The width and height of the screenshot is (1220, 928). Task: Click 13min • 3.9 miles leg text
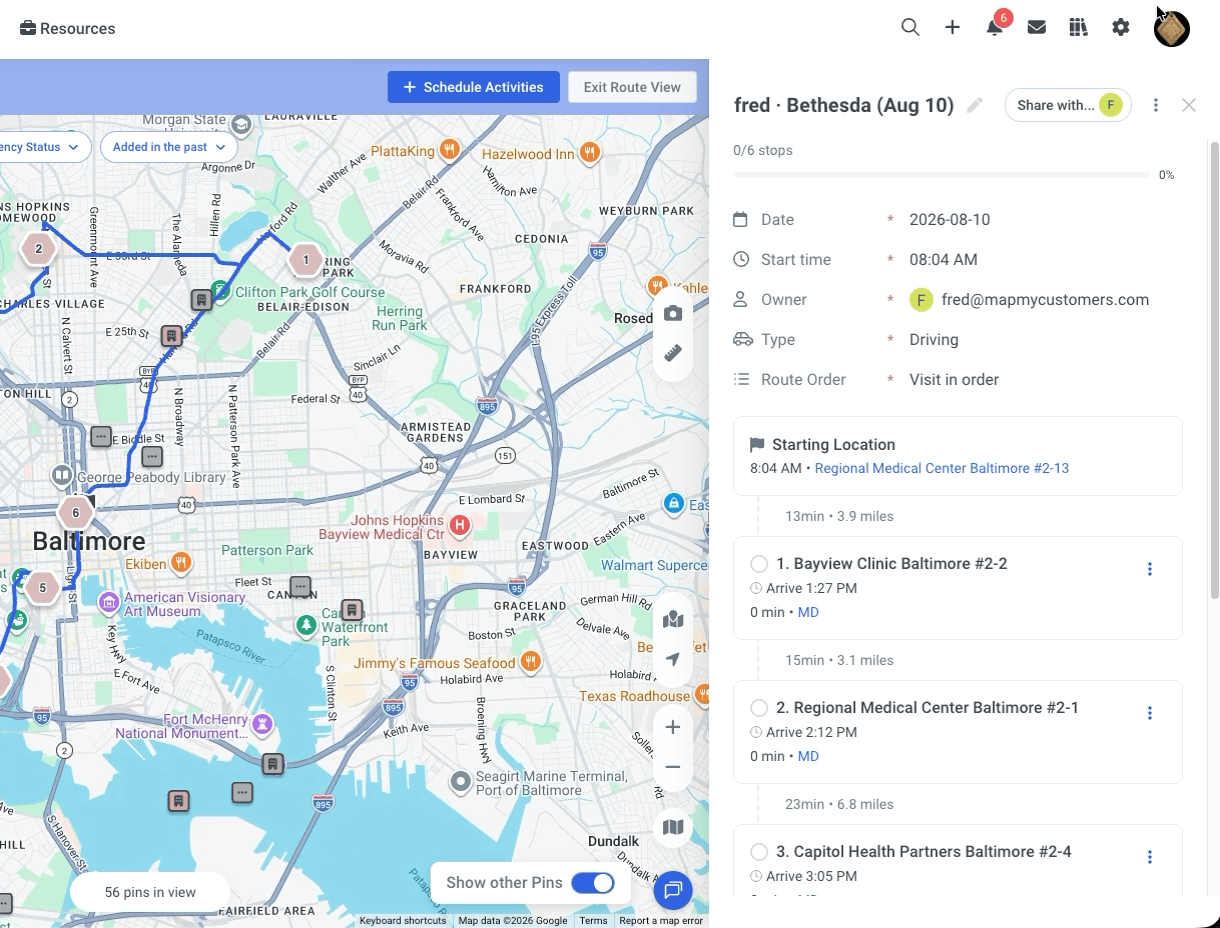(839, 517)
